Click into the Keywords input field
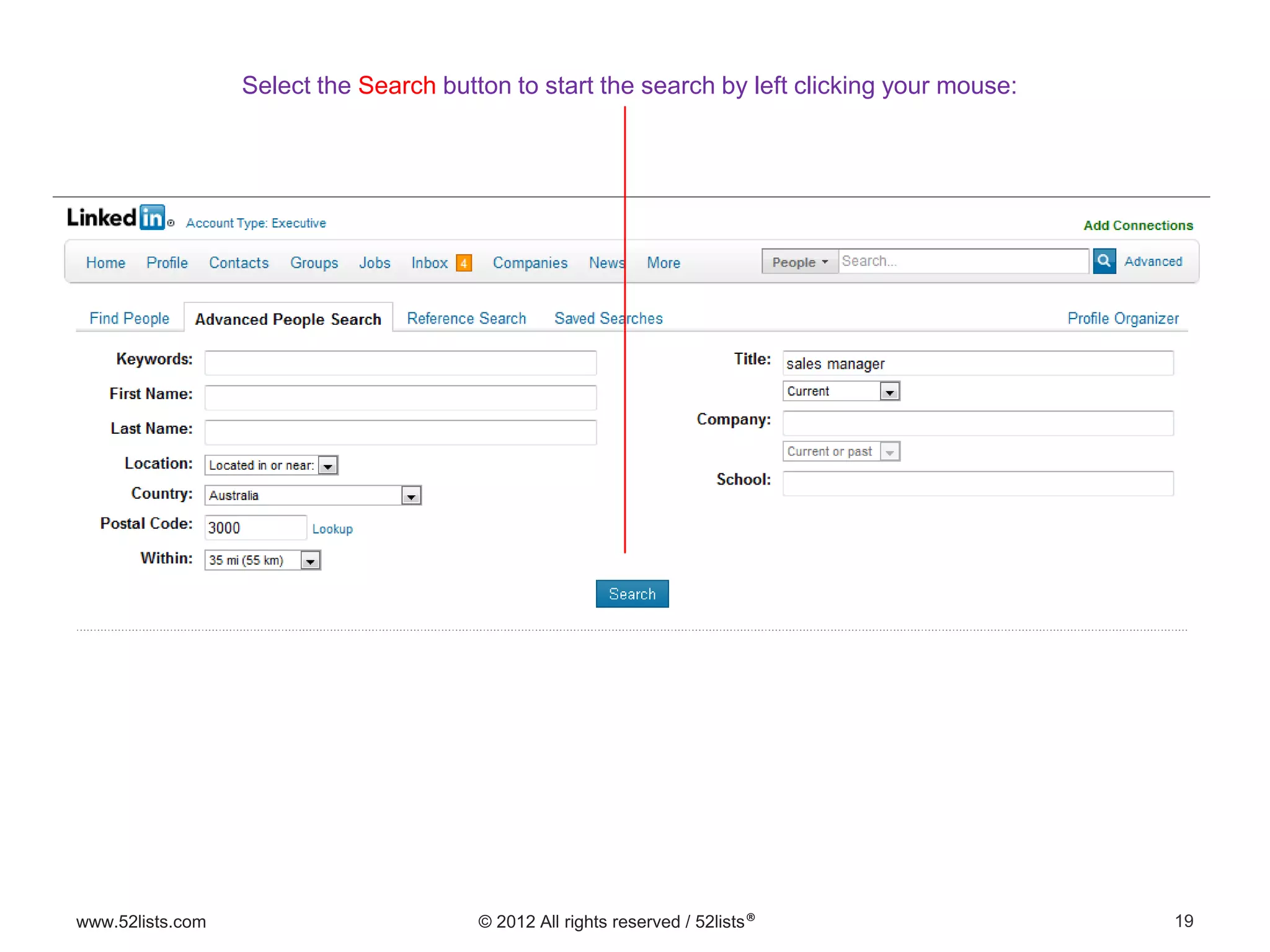The width and height of the screenshot is (1270, 952). click(401, 363)
